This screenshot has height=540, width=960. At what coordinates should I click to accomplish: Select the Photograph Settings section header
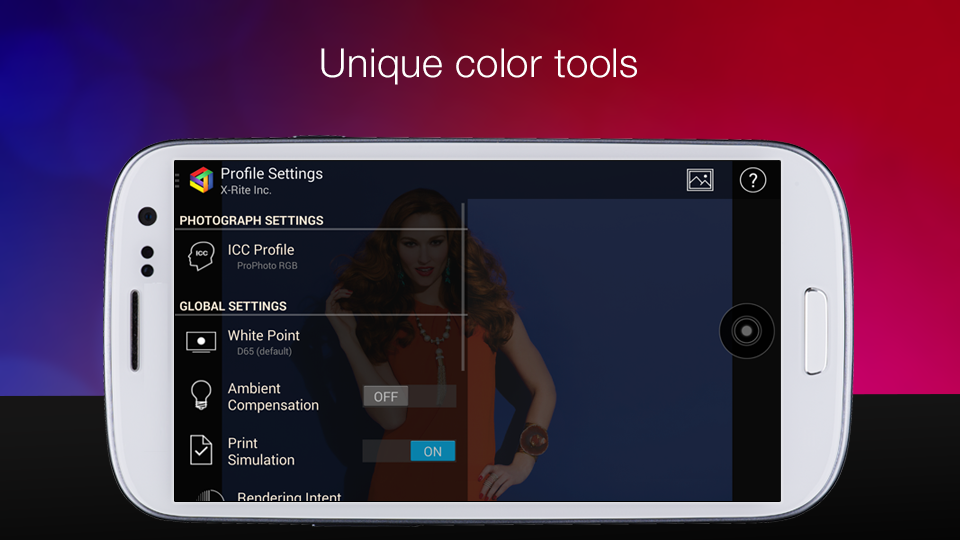[251, 220]
